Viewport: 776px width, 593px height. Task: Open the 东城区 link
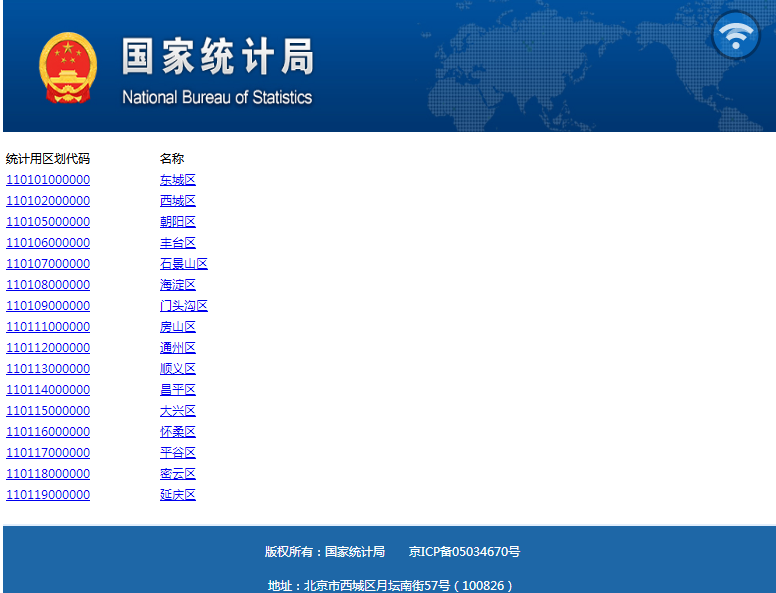pyautogui.click(x=178, y=180)
